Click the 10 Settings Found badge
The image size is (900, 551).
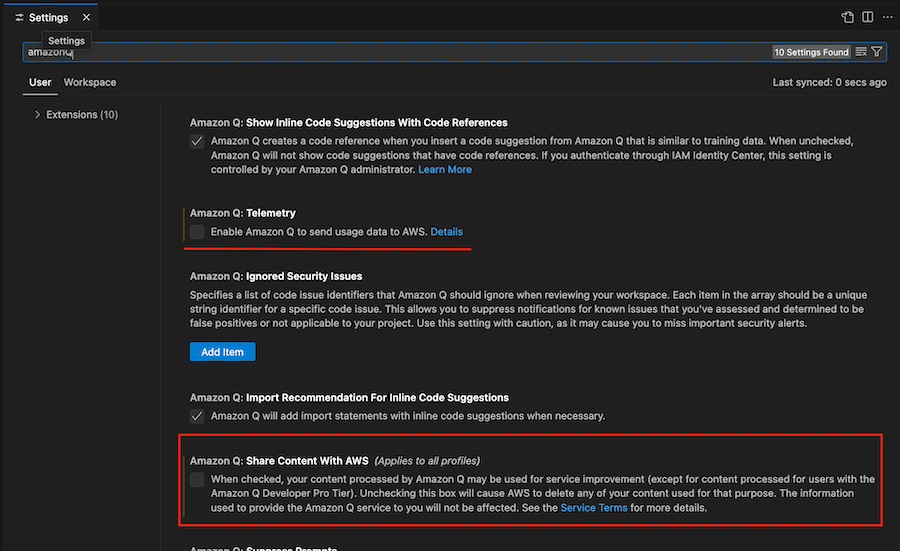click(x=811, y=52)
